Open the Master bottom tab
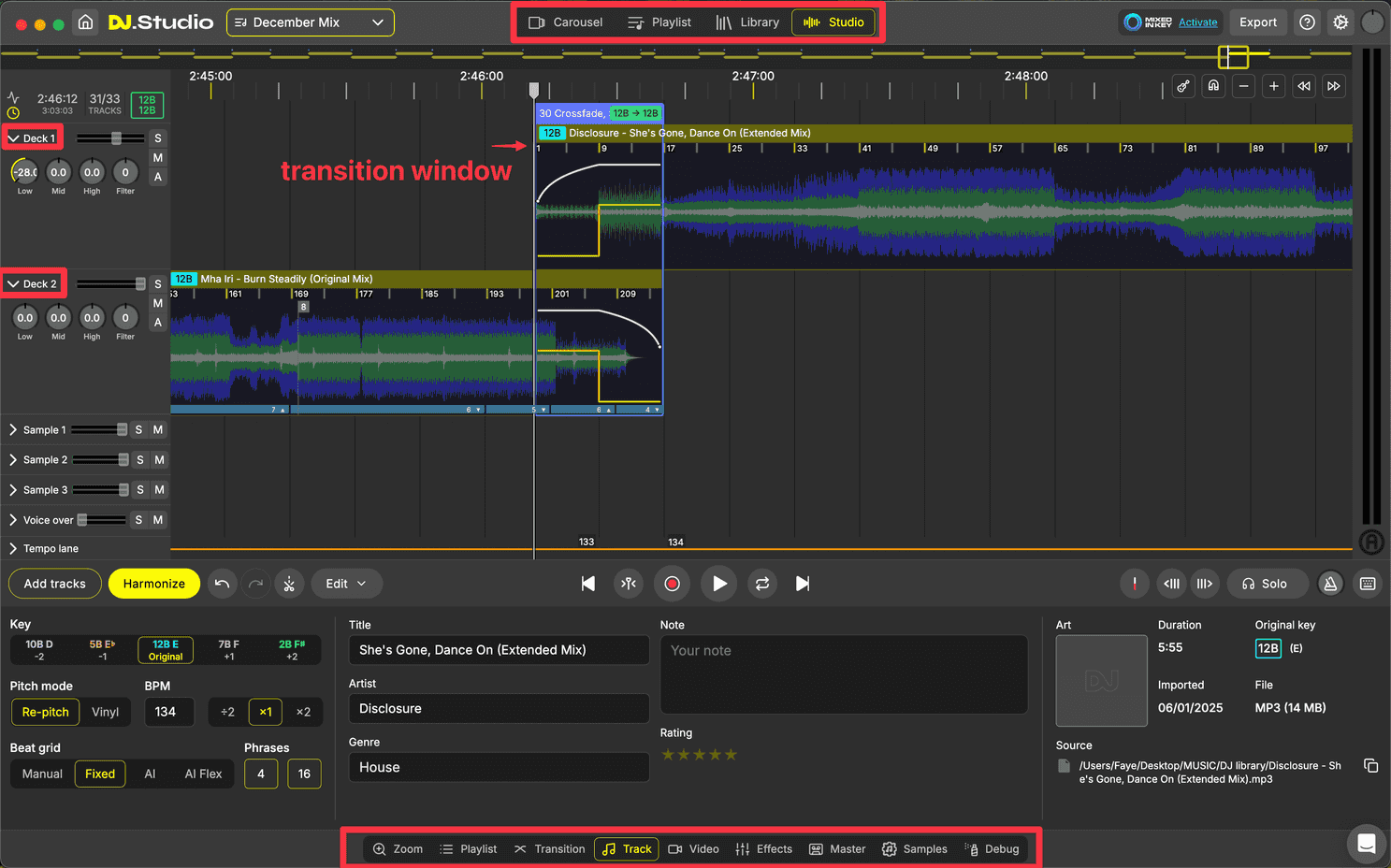Image resolution: width=1391 pixels, height=868 pixels. click(837, 849)
